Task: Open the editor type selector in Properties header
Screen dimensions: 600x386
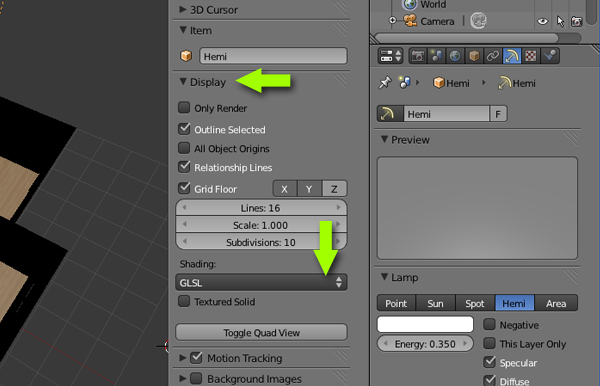Action: (390, 56)
